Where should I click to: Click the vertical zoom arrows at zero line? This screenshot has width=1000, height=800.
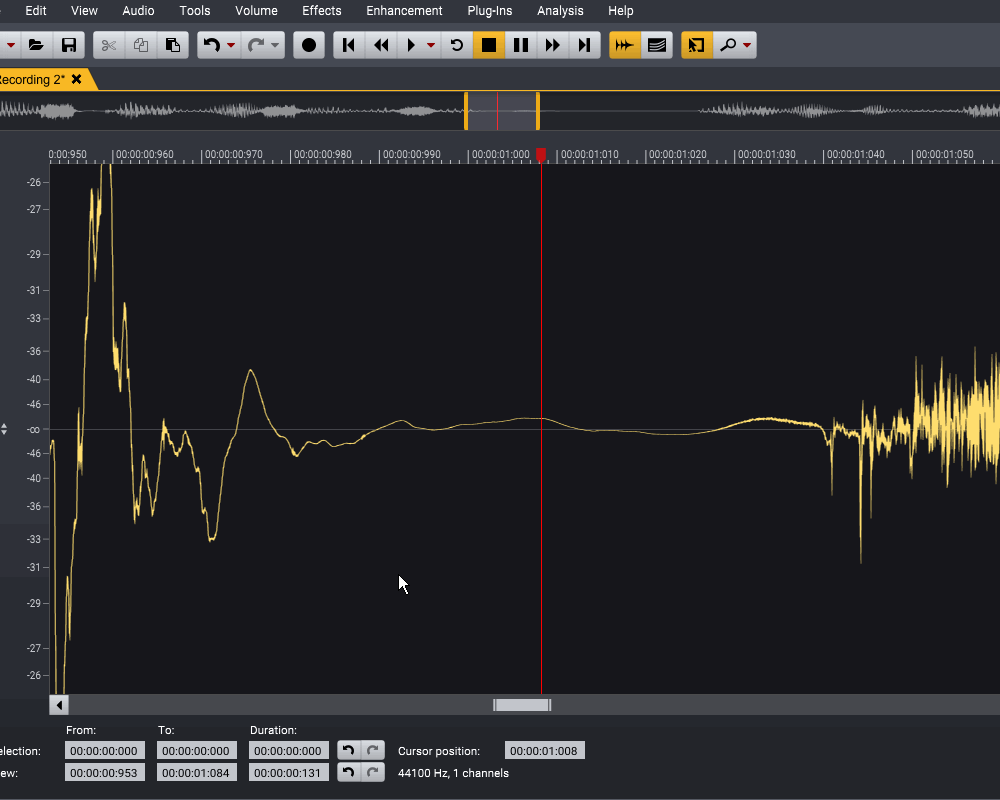point(4,429)
